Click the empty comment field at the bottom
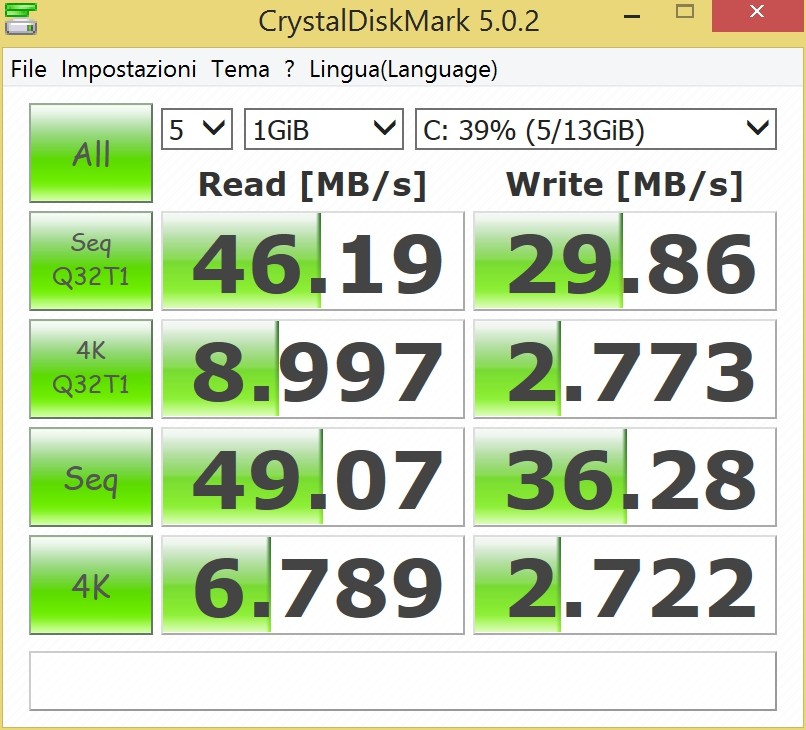This screenshot has height=730, width=806. (x=403, y=681)
